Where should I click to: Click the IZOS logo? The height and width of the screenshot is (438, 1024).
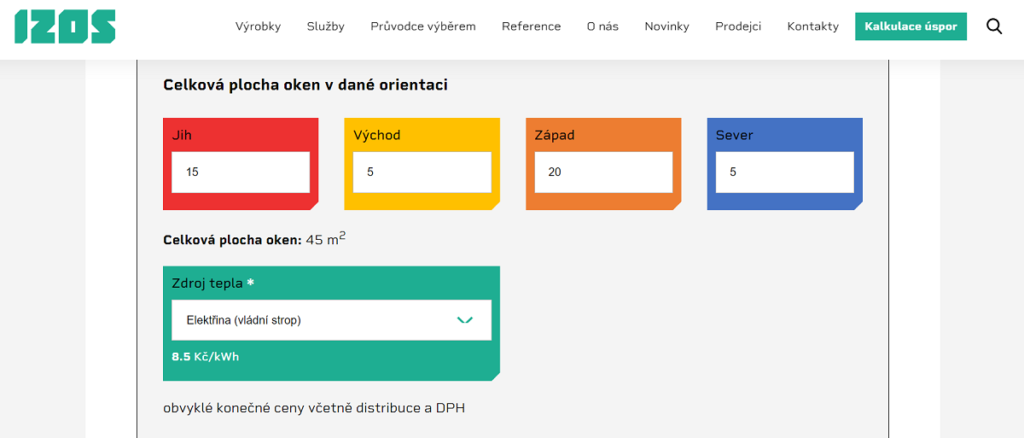click(x=65, y=26)
